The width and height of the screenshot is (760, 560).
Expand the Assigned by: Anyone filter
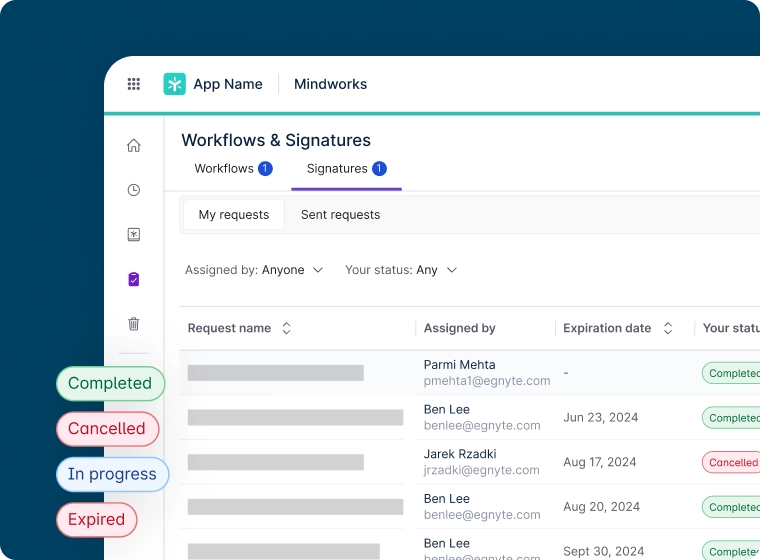click(x=254, y=270)
